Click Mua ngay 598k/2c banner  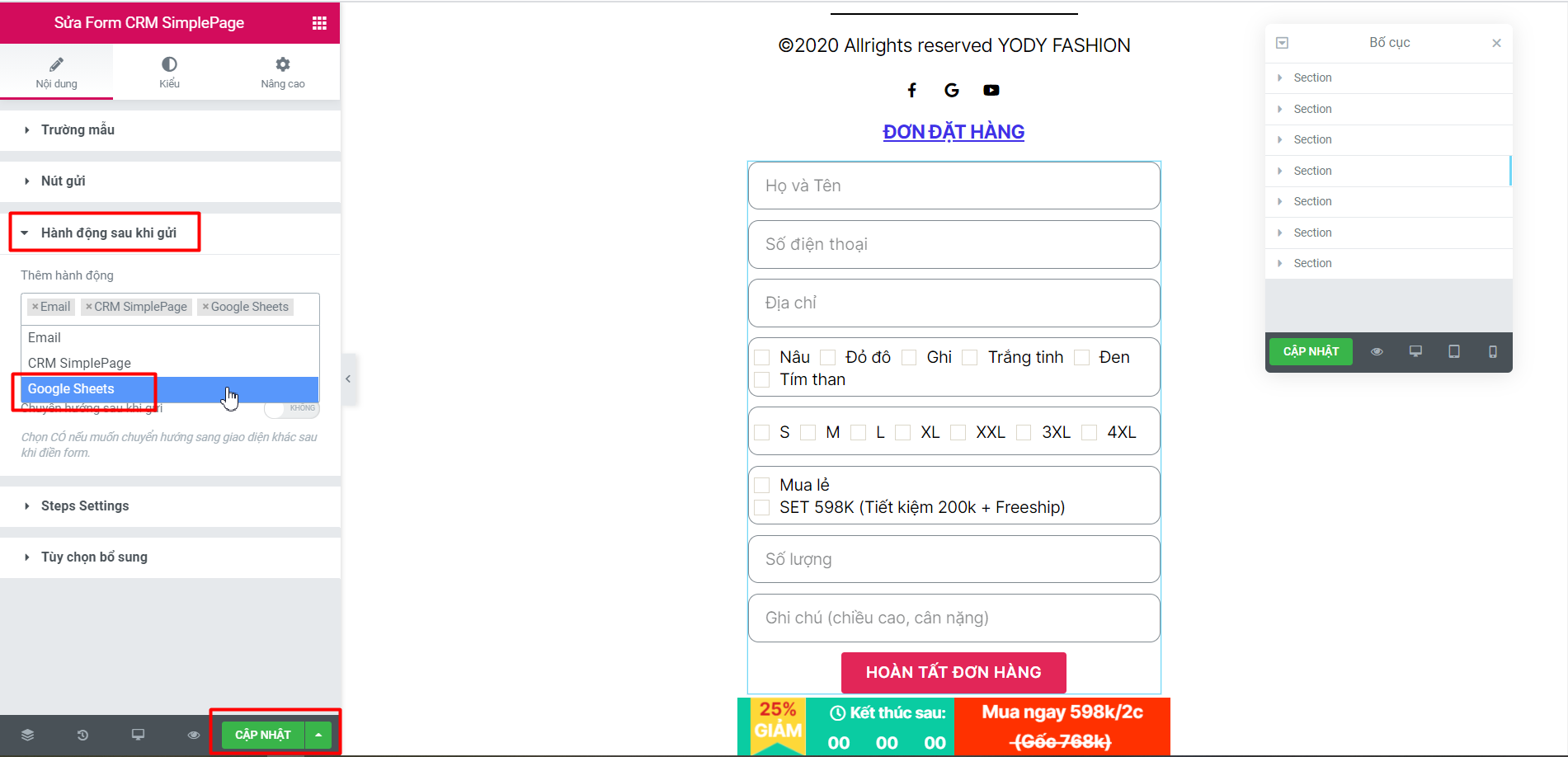point(1062,726)
